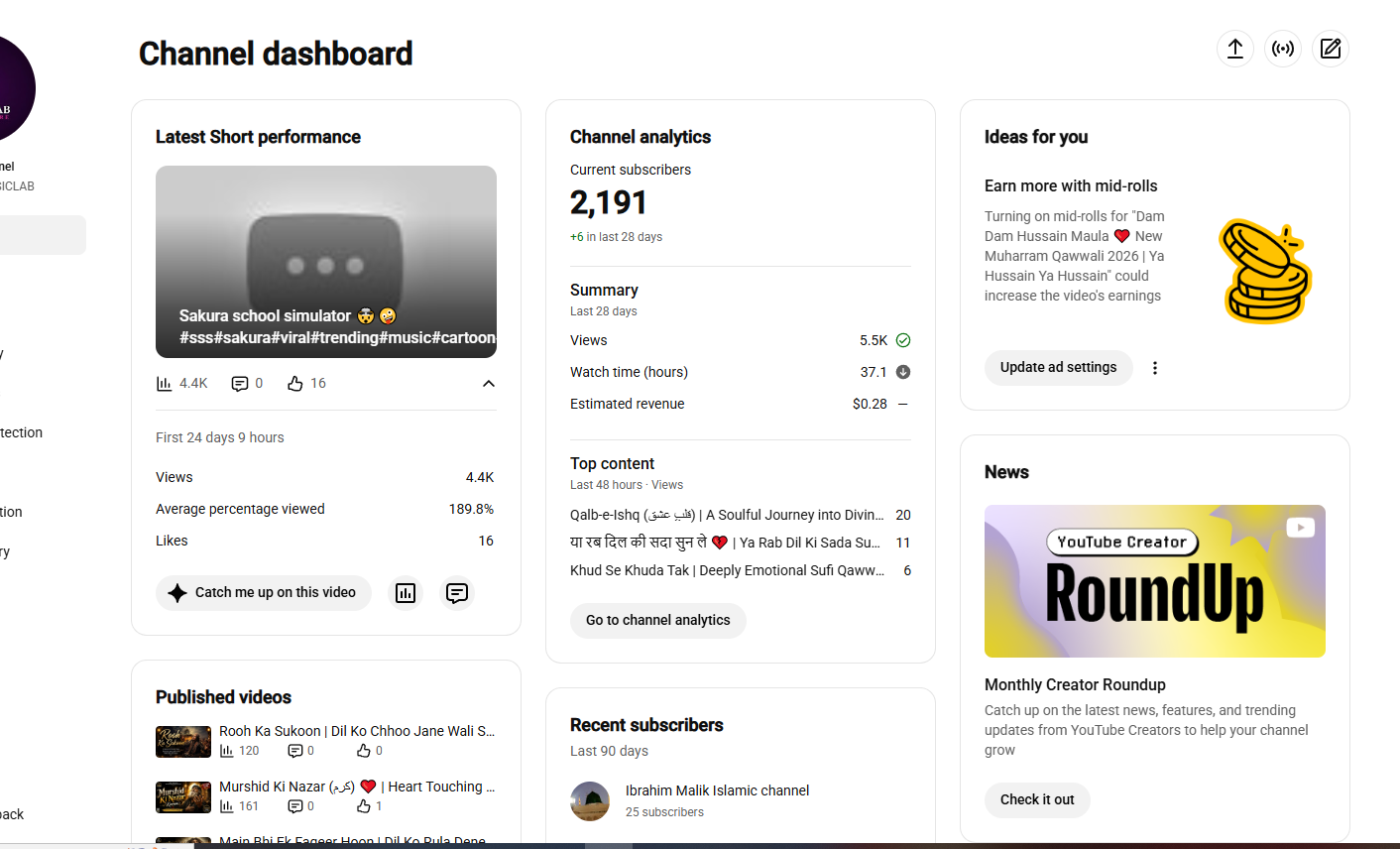Click the play icon on RoundUp banner
Viewport: 1400px width, 849px height.
1300,528
